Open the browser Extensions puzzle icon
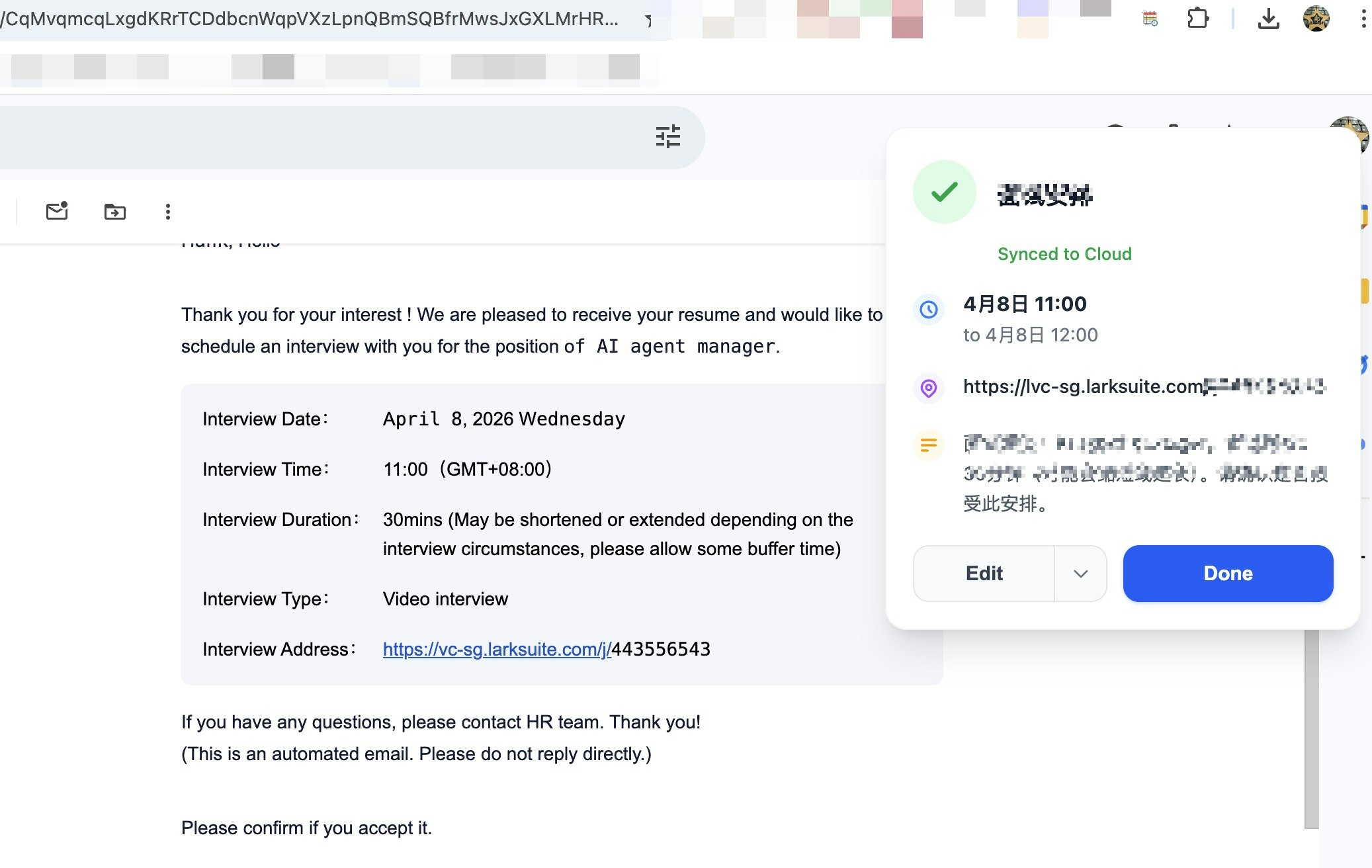Image resolution: width=1372 pixels, height=868 pixels. (1197, 19)
